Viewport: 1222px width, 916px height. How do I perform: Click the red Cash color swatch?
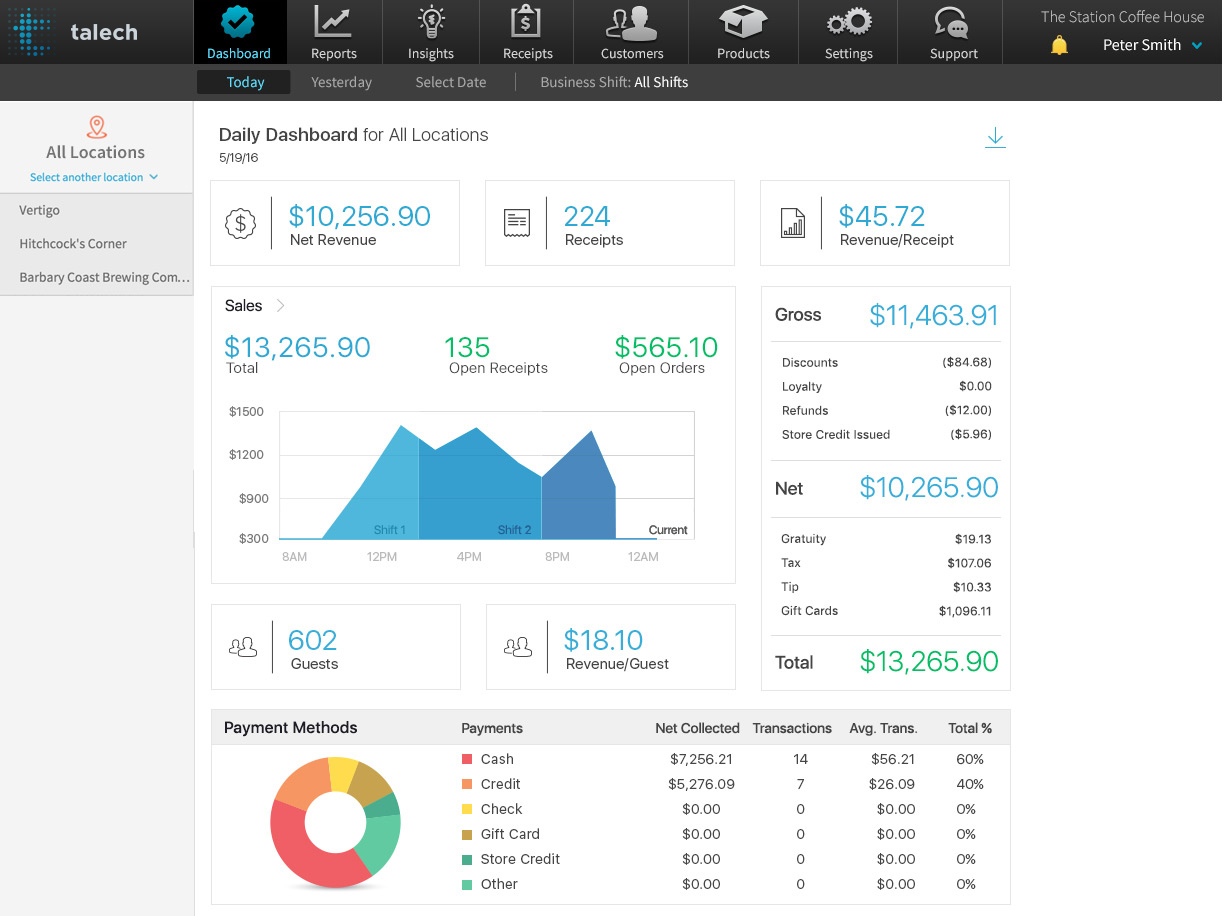click(x=467, y=759)
